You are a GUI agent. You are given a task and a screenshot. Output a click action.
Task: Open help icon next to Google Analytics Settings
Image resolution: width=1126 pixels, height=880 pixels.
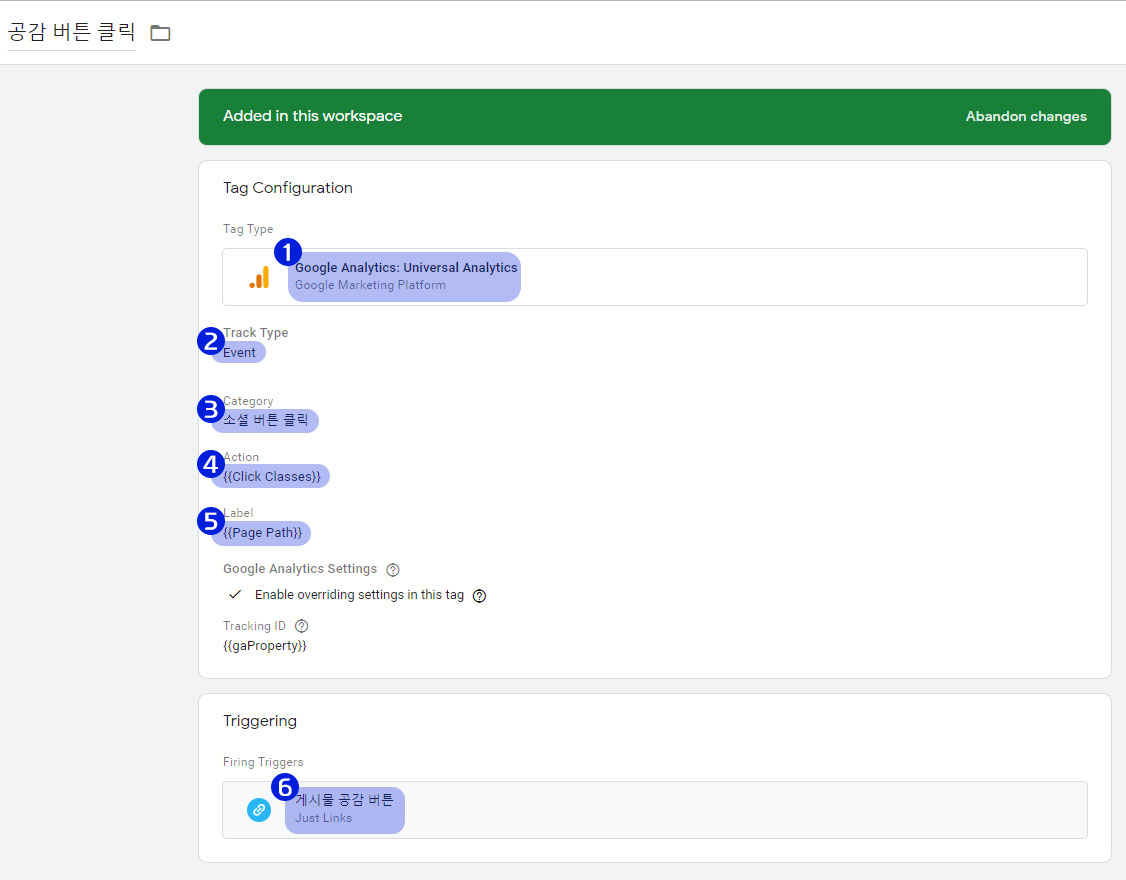[x=393, y=570]
